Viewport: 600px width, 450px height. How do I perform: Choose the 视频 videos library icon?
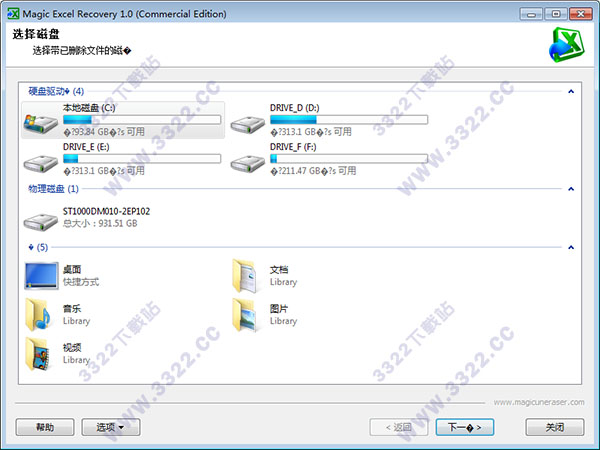(x=38, y=354)
